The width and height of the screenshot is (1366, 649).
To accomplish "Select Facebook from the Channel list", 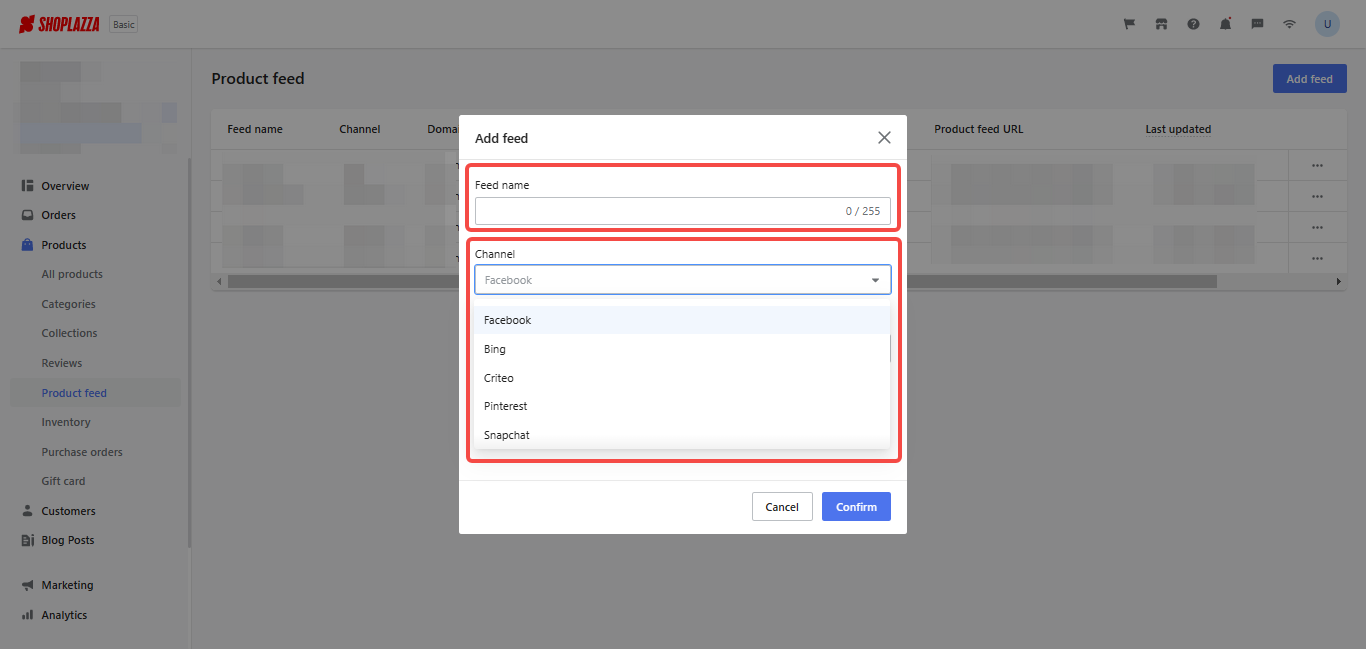I will tap(682, 320).
